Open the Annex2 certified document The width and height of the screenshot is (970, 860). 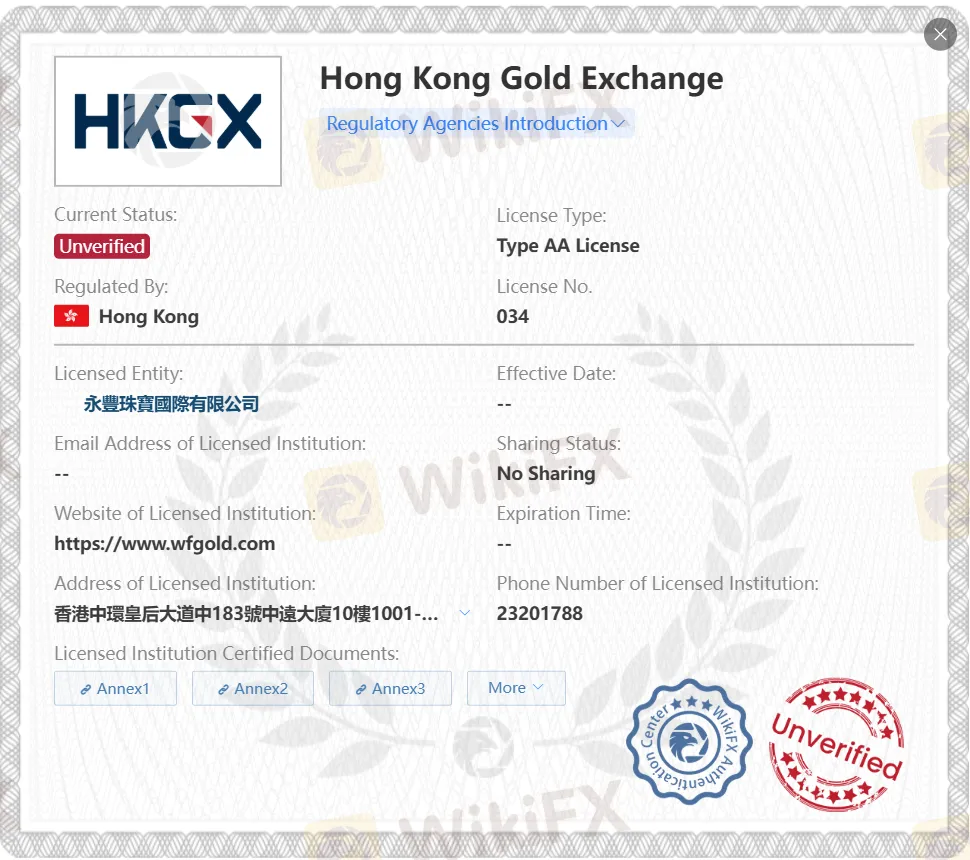click(253, 688)
